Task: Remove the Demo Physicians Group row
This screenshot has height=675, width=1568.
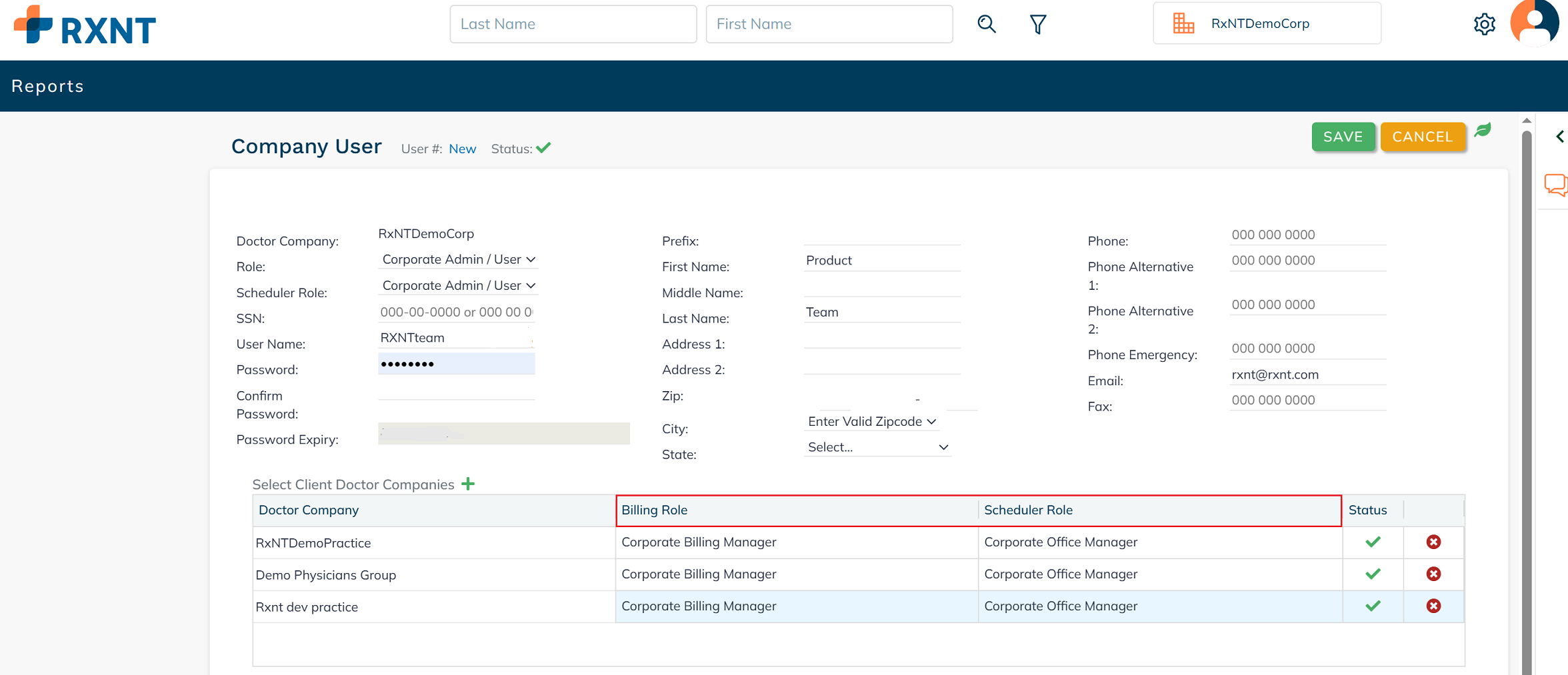Action: point(1433,574)
